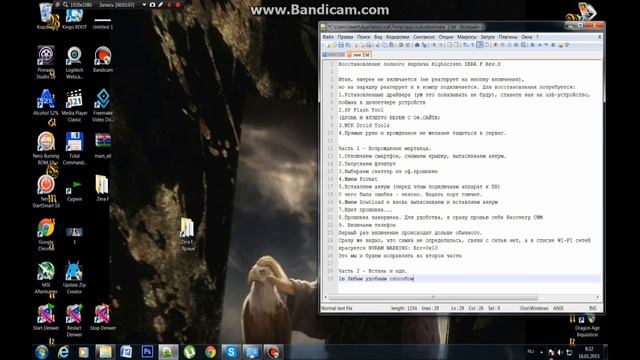640x360 pixels.
Task: Open Total Commander desktop shortcut
Action: [74, 148]
